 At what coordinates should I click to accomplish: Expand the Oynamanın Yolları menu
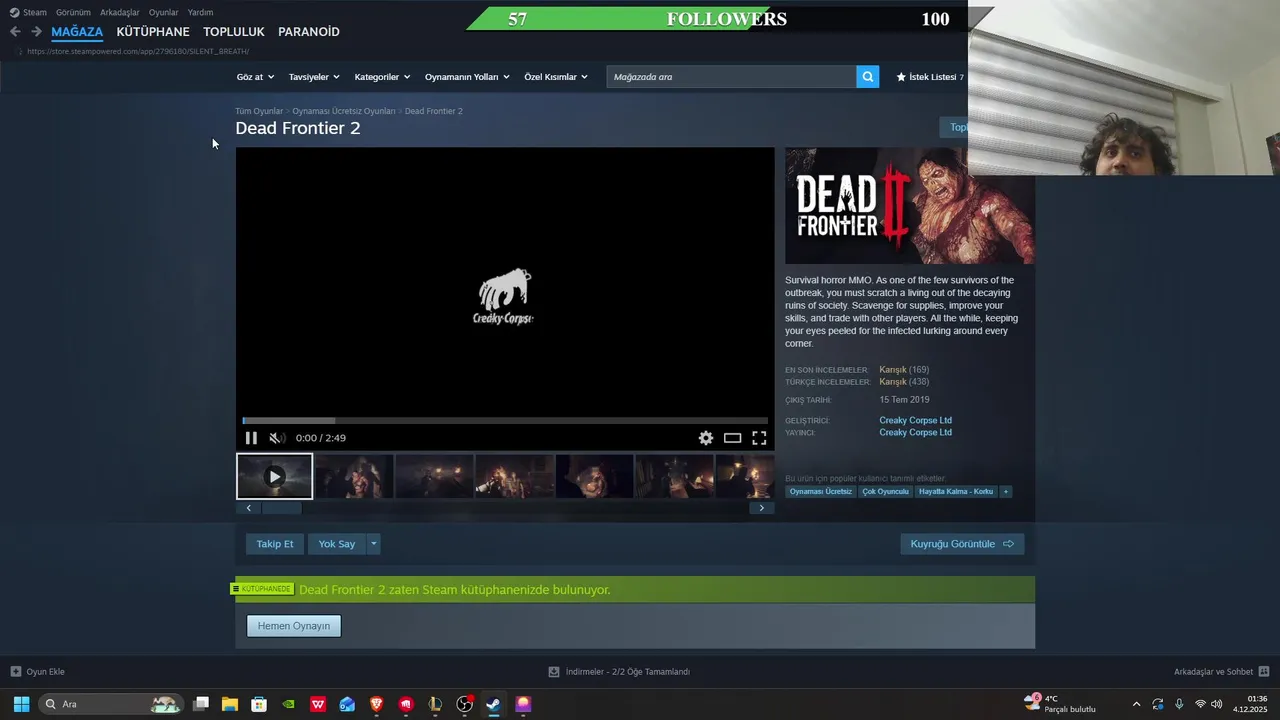[x=467, y=77]
